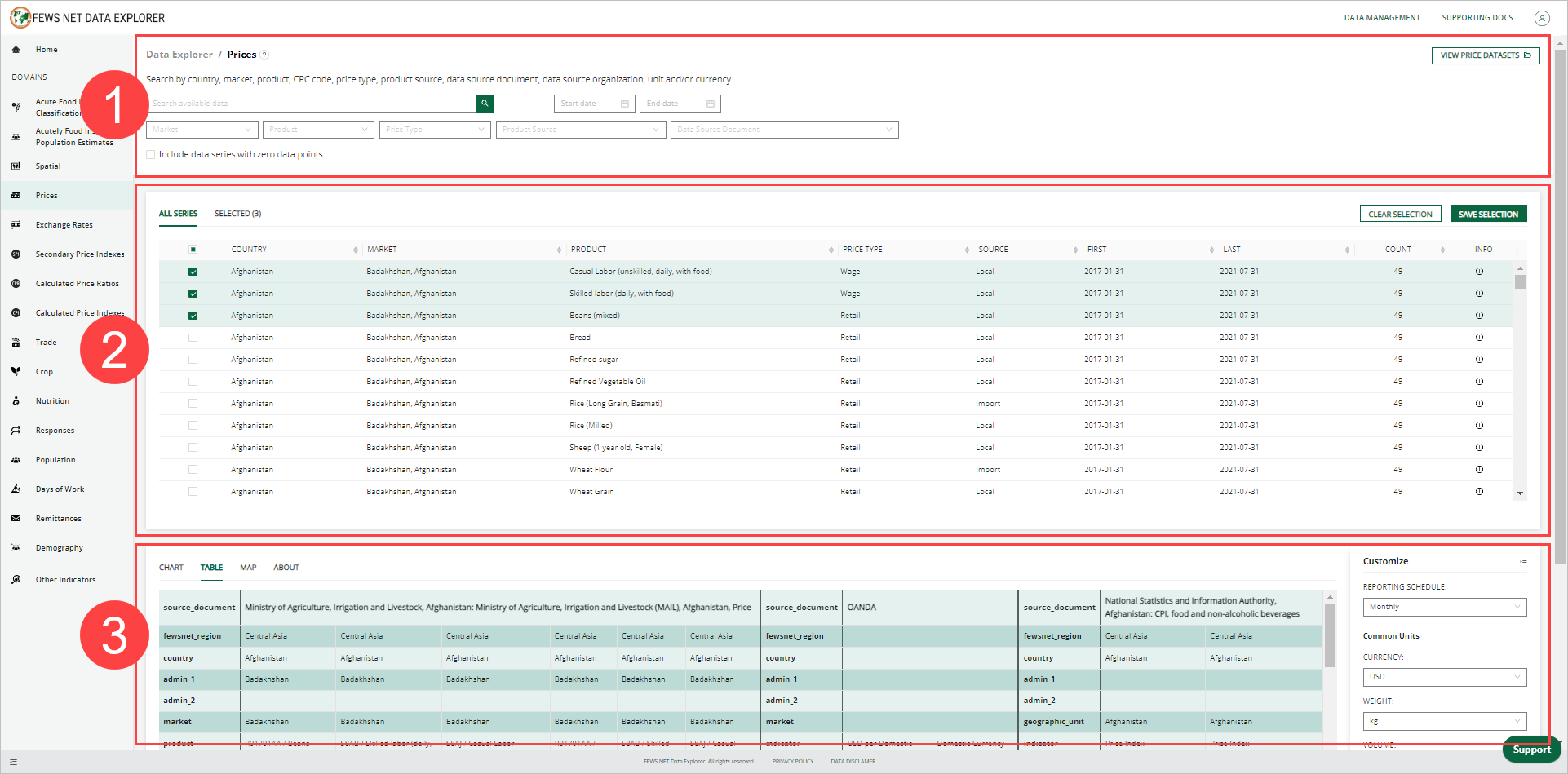
Task: Click the CLEAR SELECTION button
Action: [1400, 213]
